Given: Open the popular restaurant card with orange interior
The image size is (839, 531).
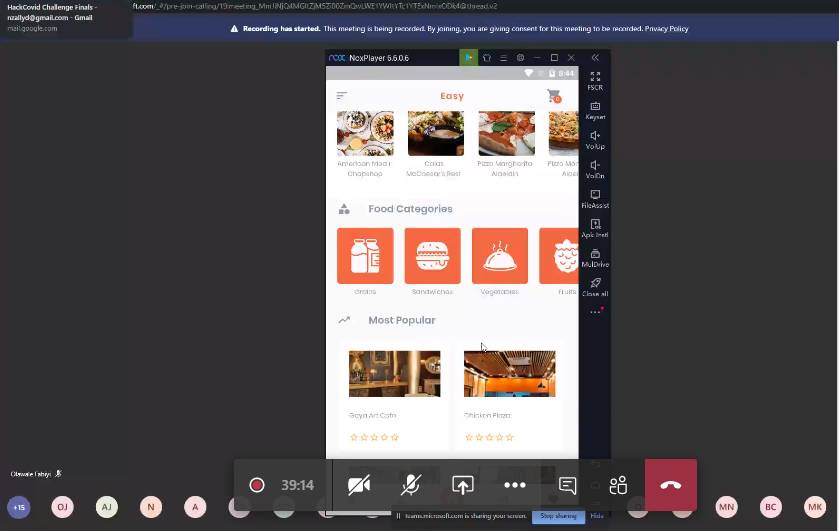Looking at the screenshot, I should point(509,374).
